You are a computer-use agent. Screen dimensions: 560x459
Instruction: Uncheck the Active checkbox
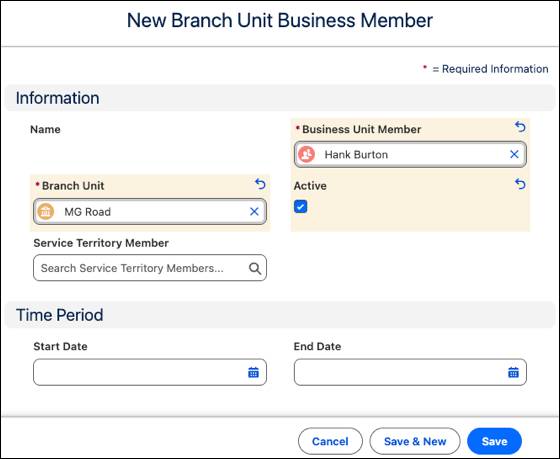300,206
